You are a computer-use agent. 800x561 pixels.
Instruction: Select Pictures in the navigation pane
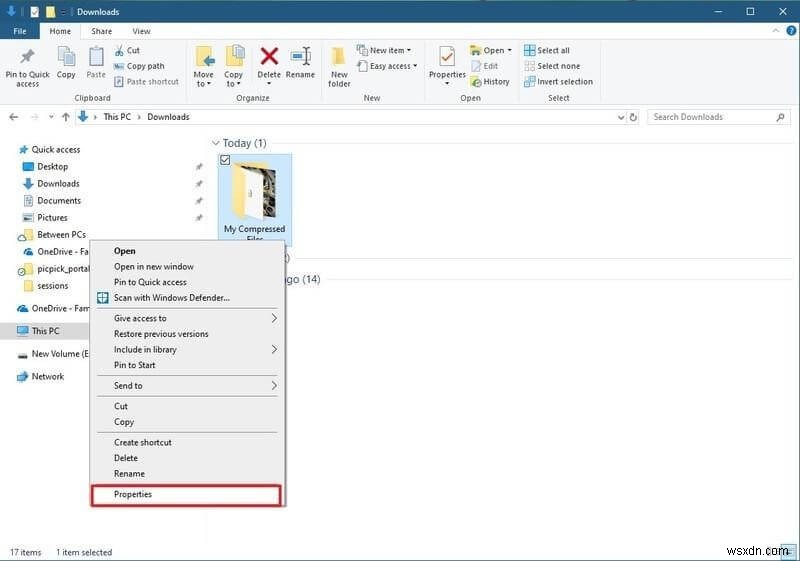(x=52, y=218)
